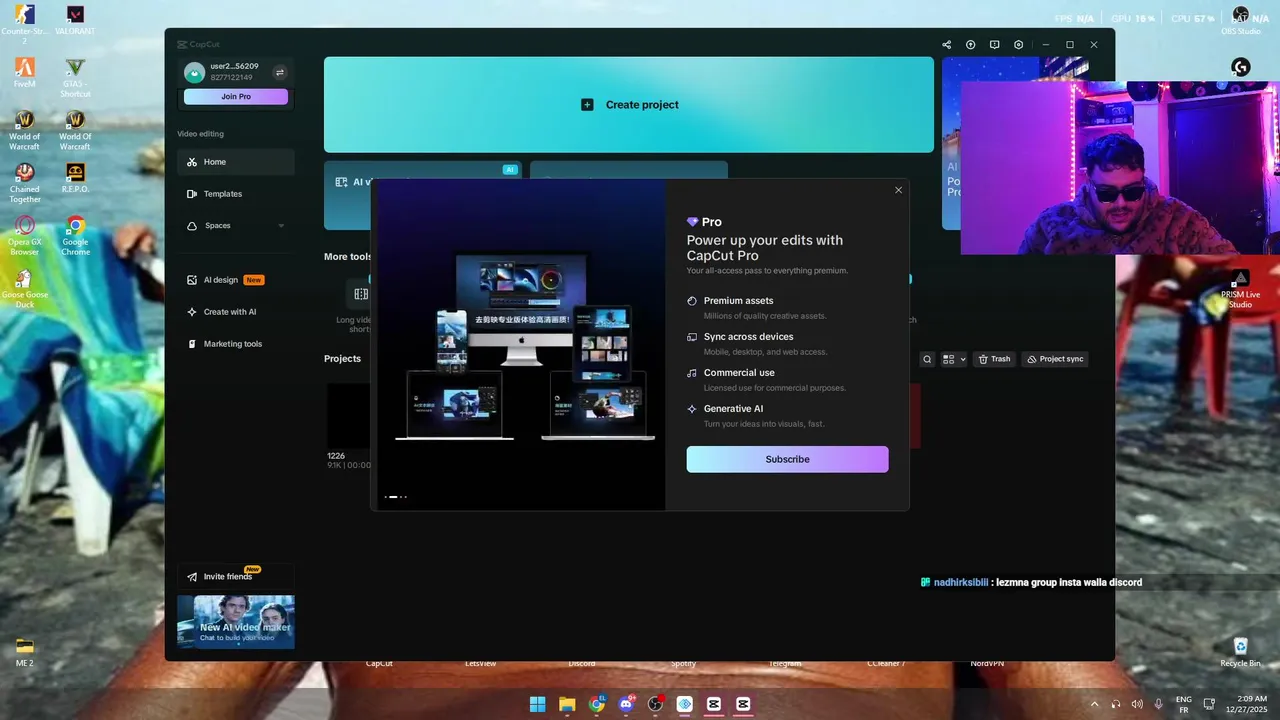Click the volume speaker icon in tray
This screenshot has width=1280, height=720.
(x=1137, y=704)
